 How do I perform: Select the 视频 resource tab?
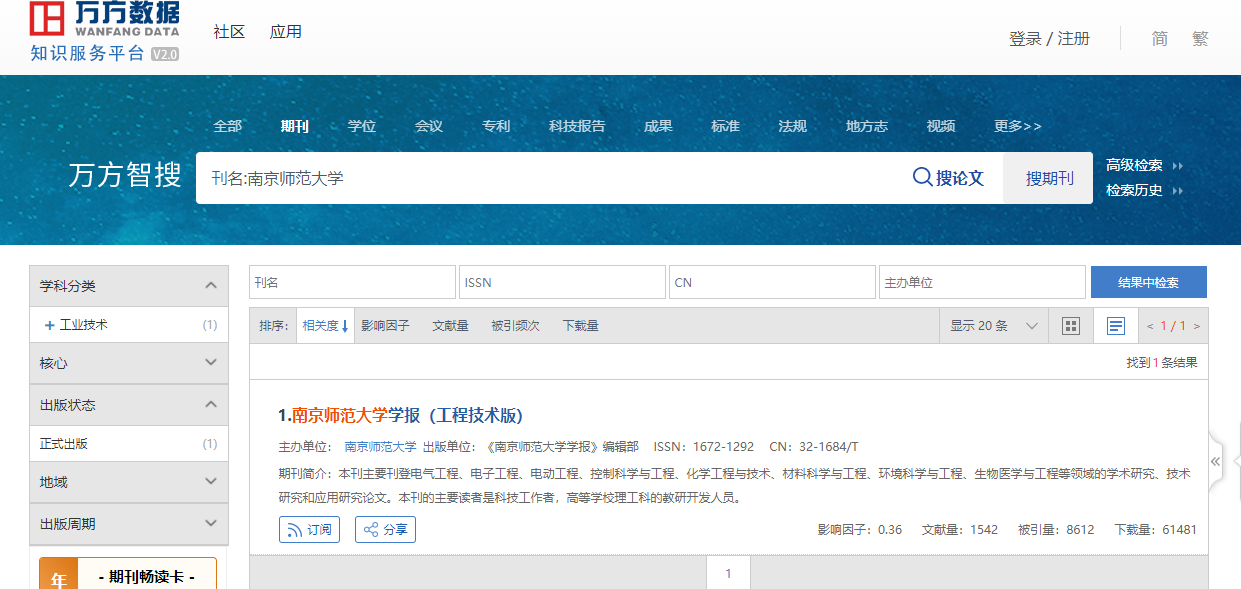click(940, 126)
